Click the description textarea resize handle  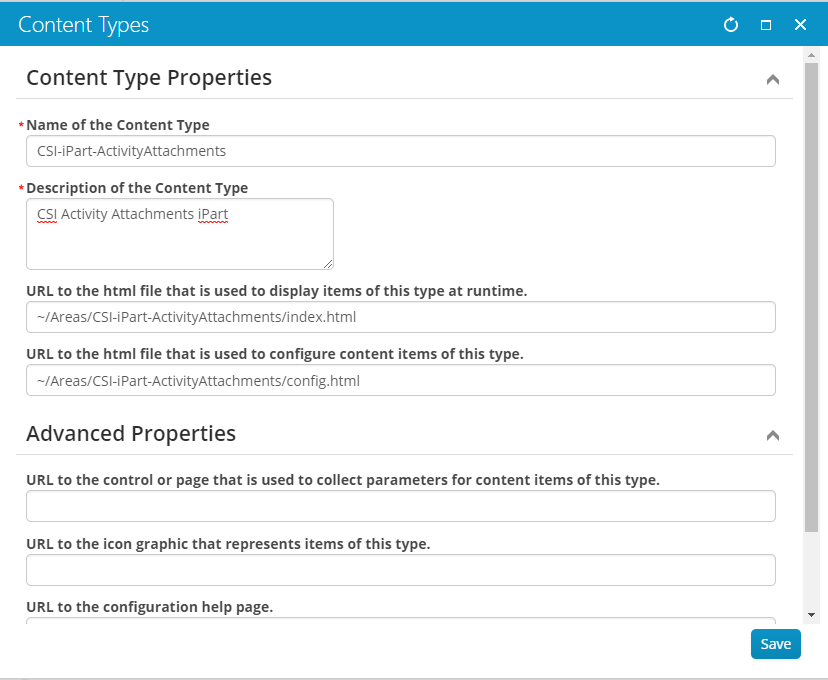[x=328, y=264]
